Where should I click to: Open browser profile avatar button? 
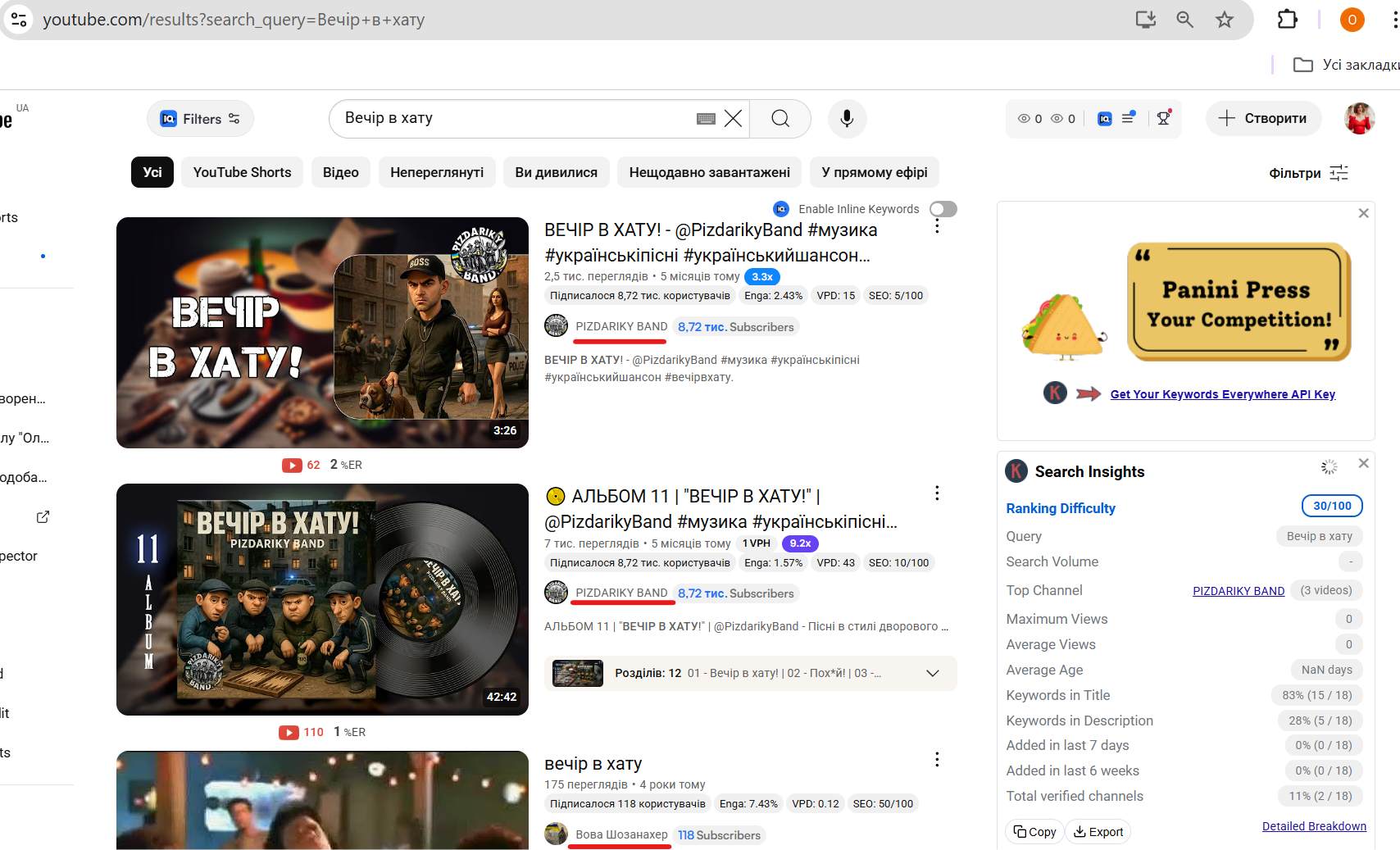(x=1352, y=20)
